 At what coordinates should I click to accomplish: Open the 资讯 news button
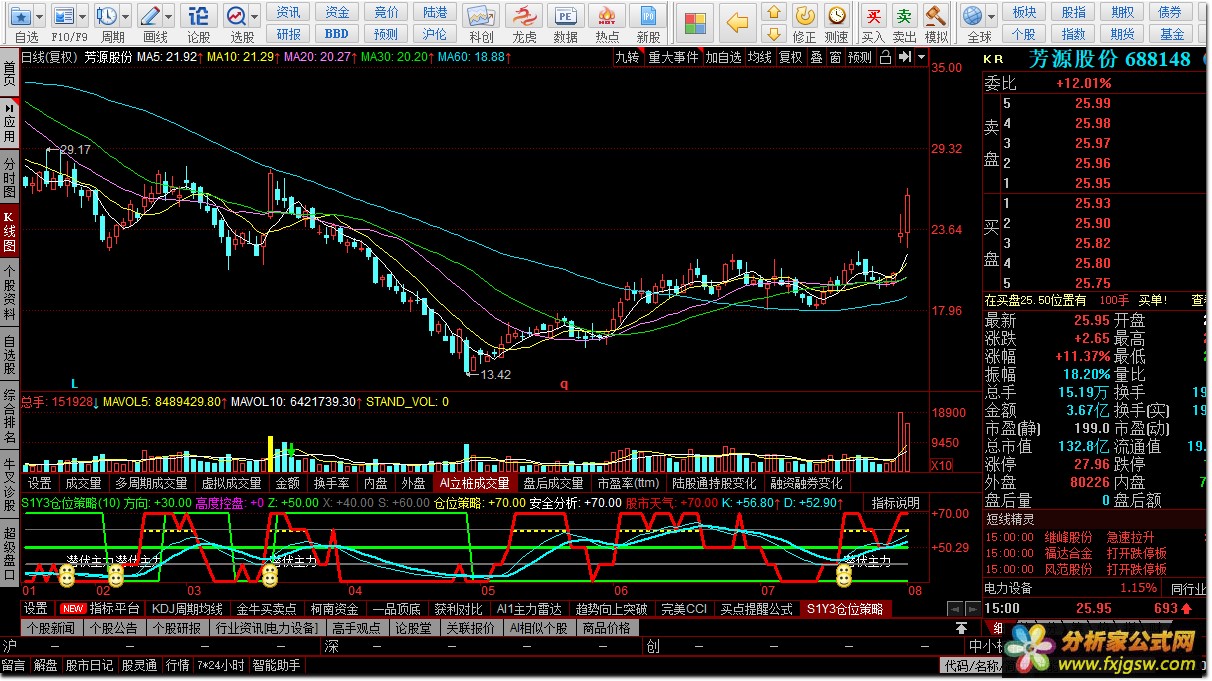click(x=289, y=12)
